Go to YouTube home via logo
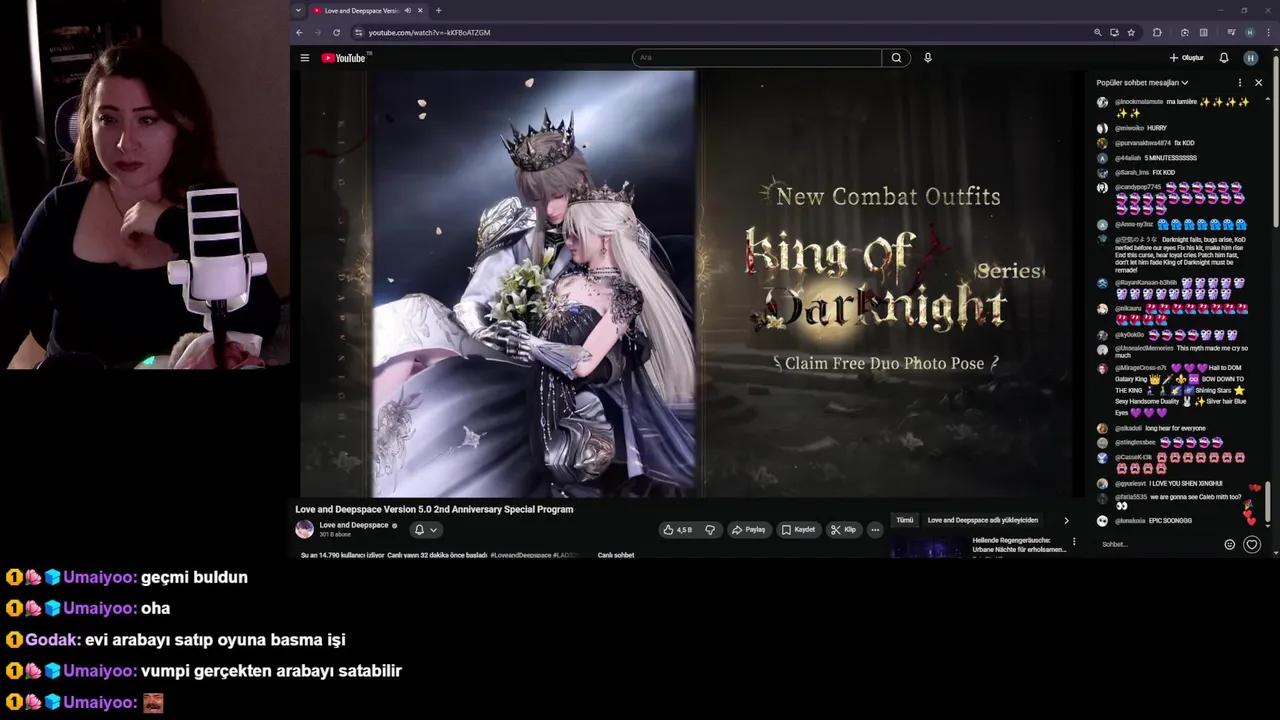Viewport: 1280px width, 720px height. click(343, 58)
